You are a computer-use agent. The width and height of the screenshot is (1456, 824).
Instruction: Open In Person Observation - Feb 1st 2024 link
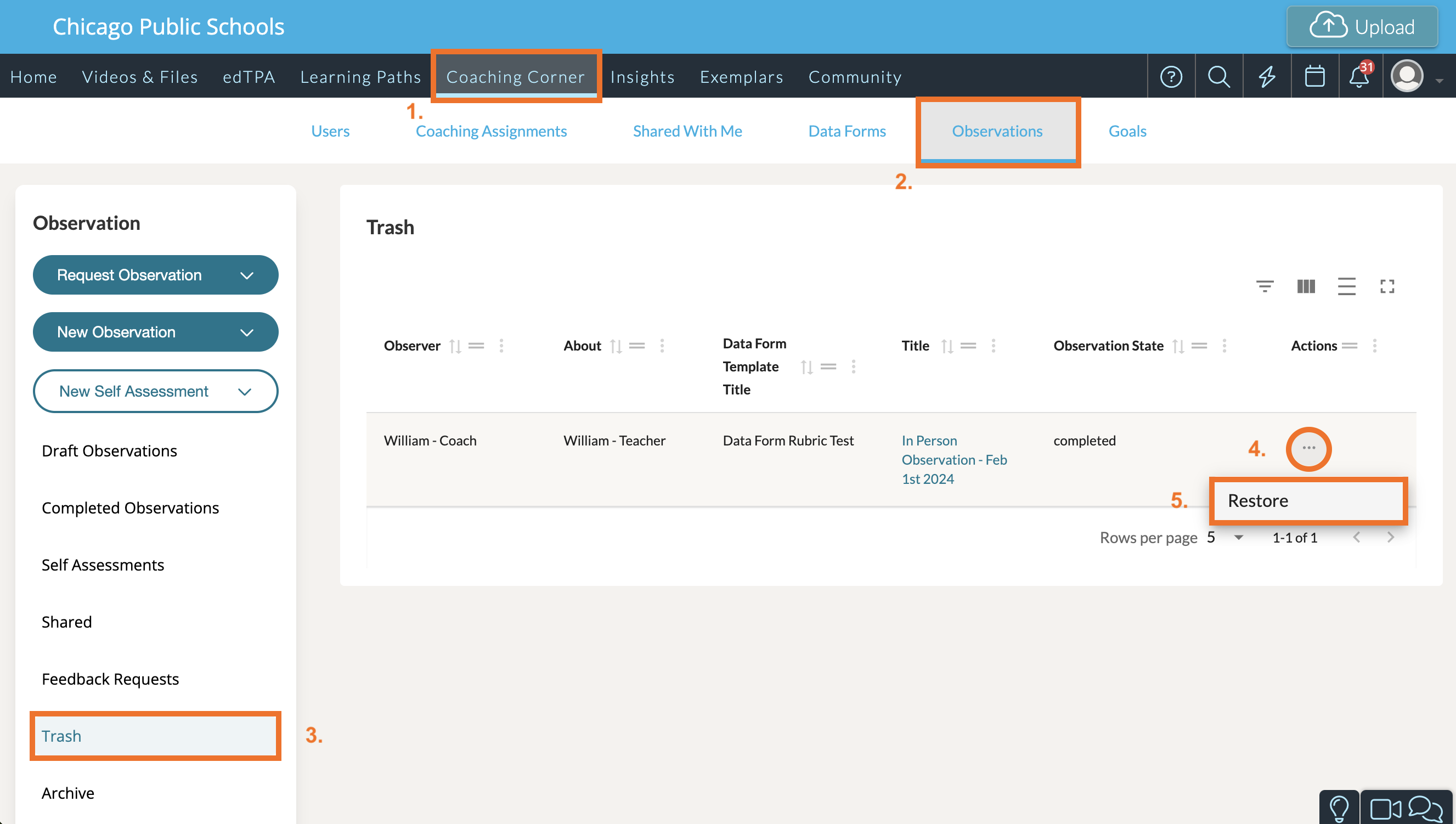[953, 460]
